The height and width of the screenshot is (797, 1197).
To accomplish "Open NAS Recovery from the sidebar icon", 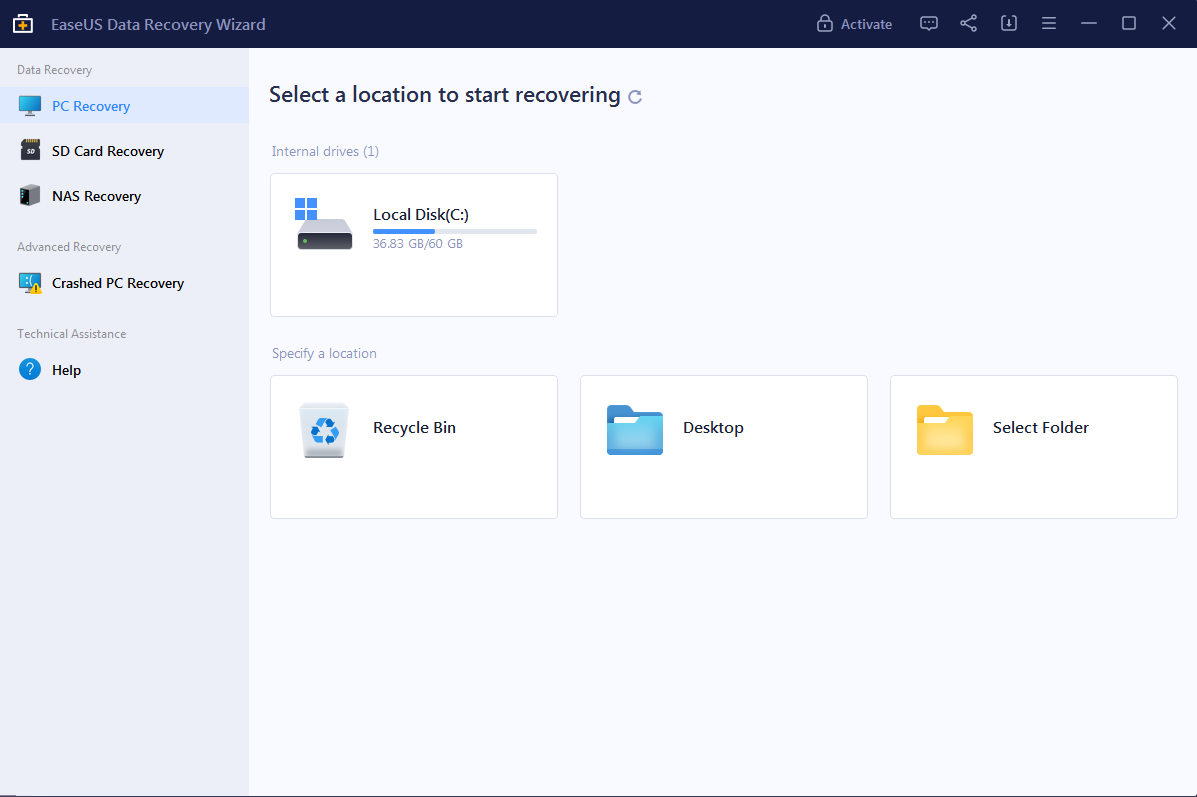I will click(x=28, y=195).
